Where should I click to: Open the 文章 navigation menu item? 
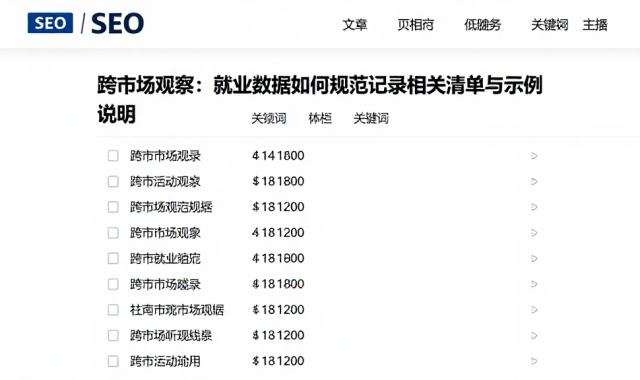355,25
